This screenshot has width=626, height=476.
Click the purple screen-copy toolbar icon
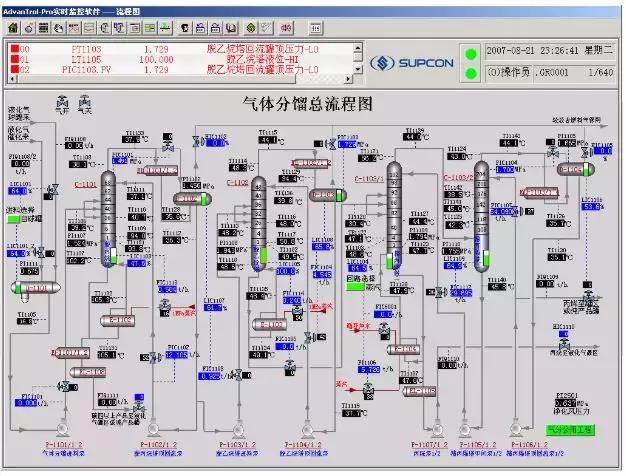(x=231, y=28)
